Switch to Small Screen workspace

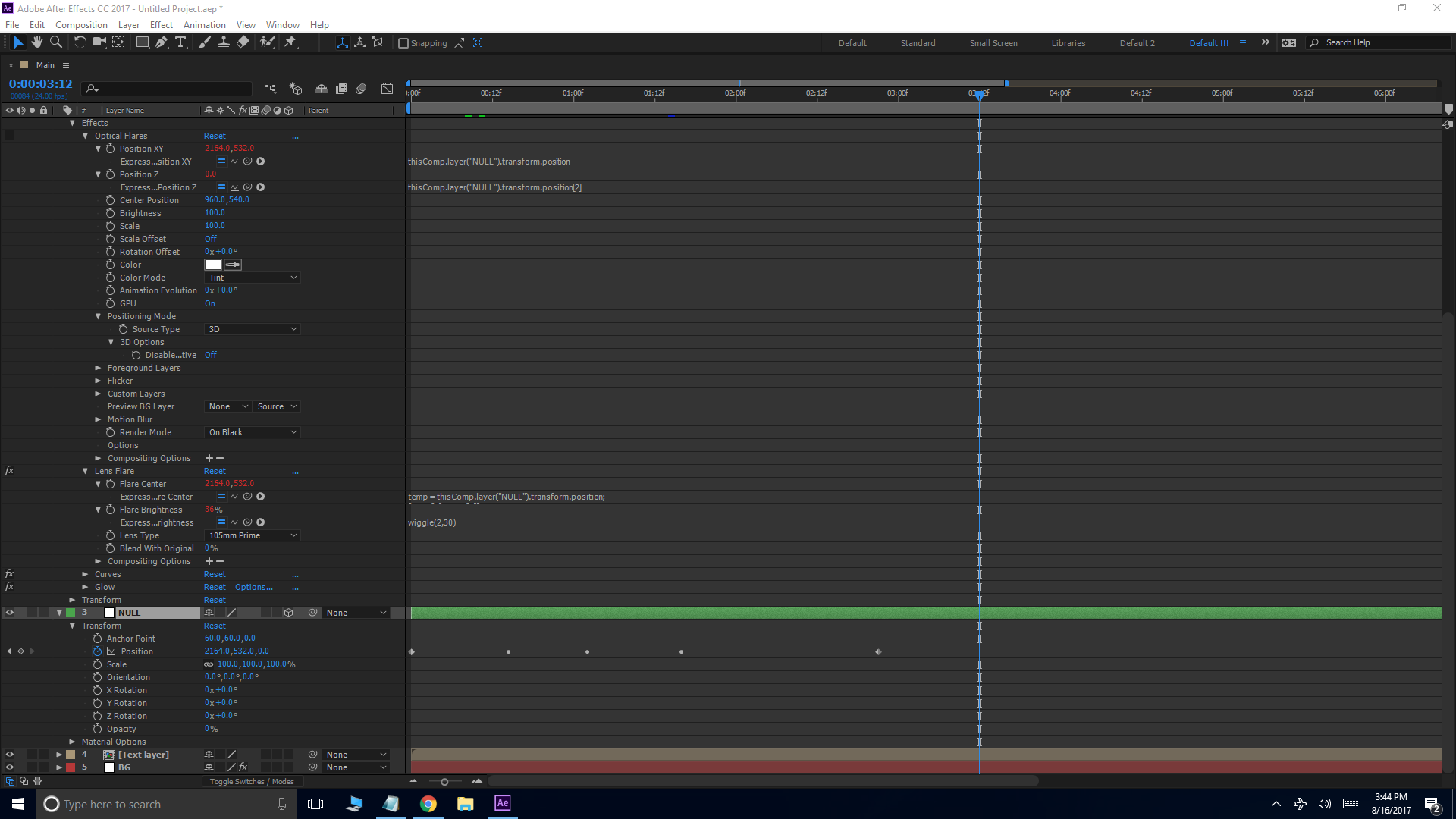point(993,43)
